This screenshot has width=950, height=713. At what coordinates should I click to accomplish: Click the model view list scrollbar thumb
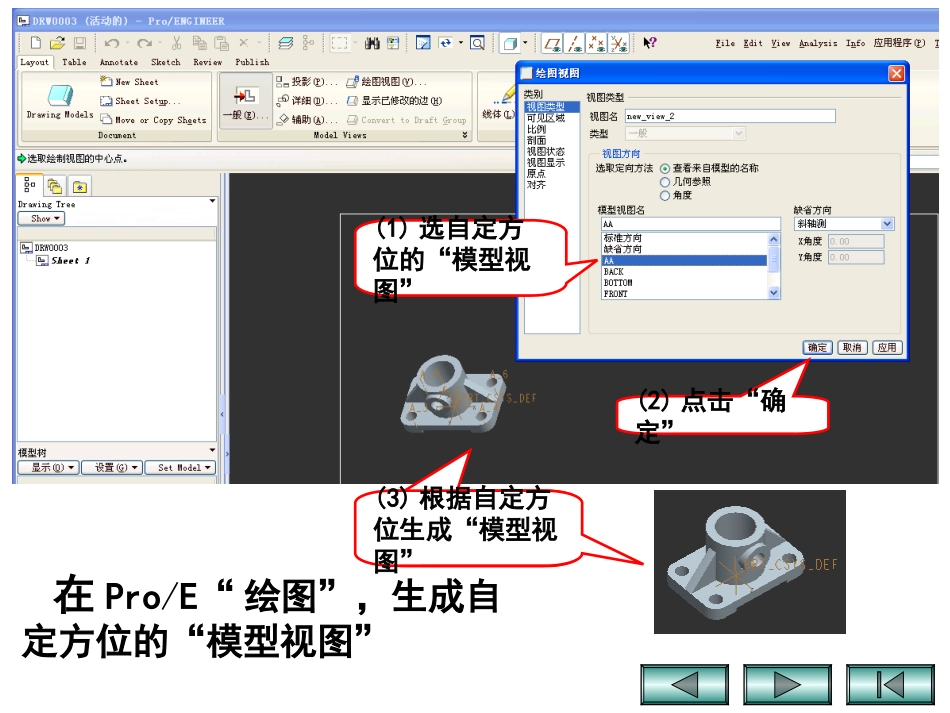774,260
